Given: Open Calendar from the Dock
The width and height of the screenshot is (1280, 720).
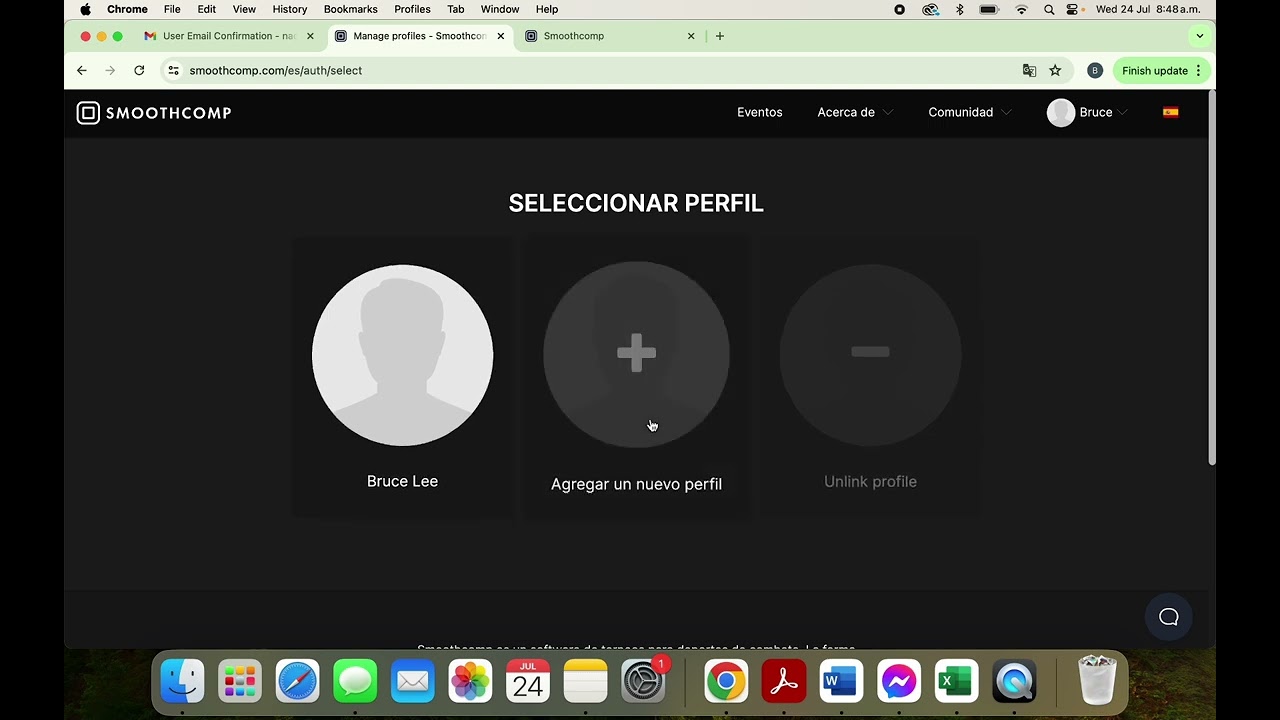Looking at the screenshot, I should [528, 682].
